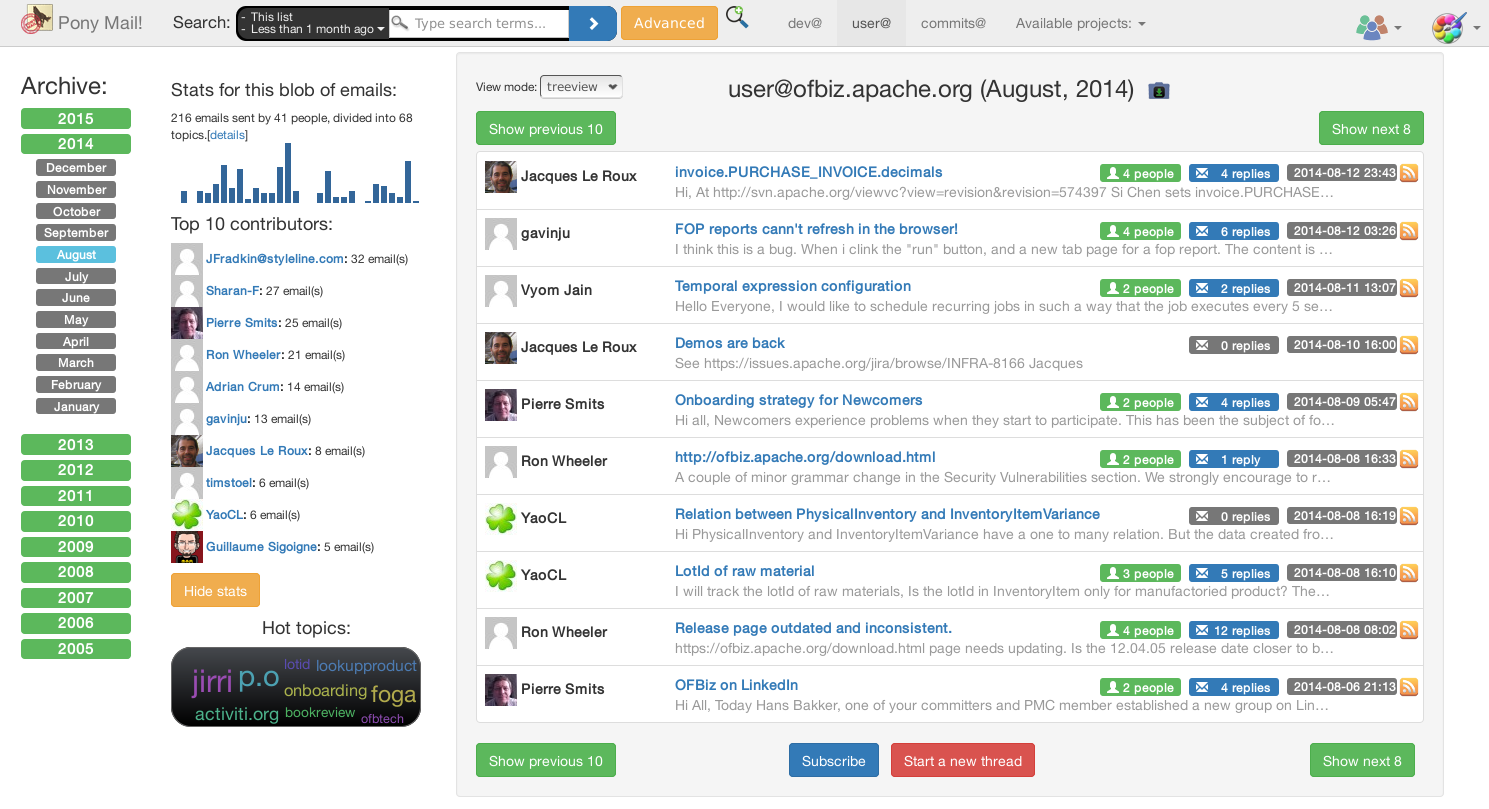This screenshot has width=1489, height=809.
Task: Click the search terms input field
Action: (479, 23)
